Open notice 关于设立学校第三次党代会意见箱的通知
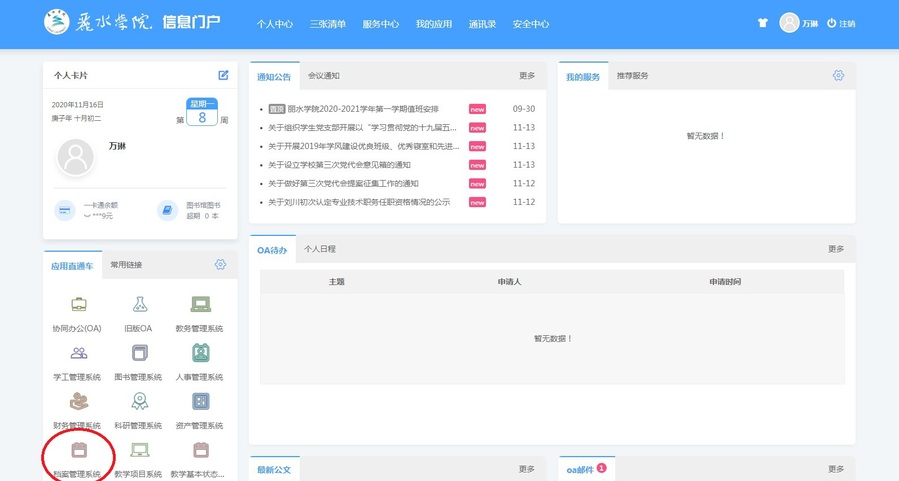899x481 pixels. click(339, 165)
